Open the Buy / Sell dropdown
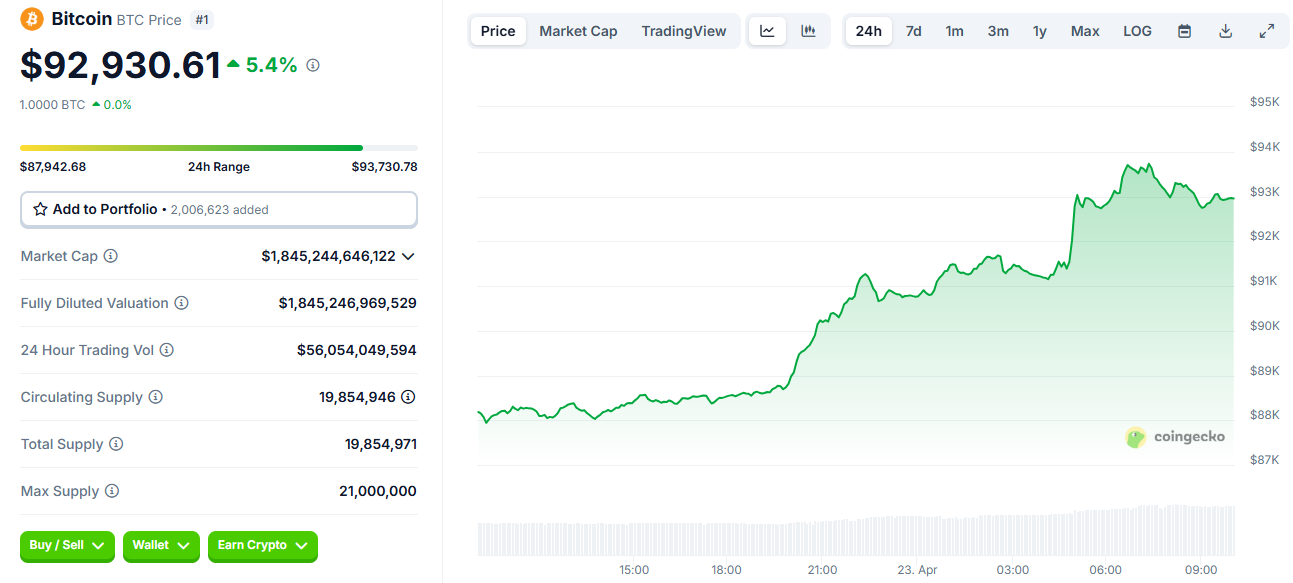Screen dimensions: 1293x583 pos(67,545)
